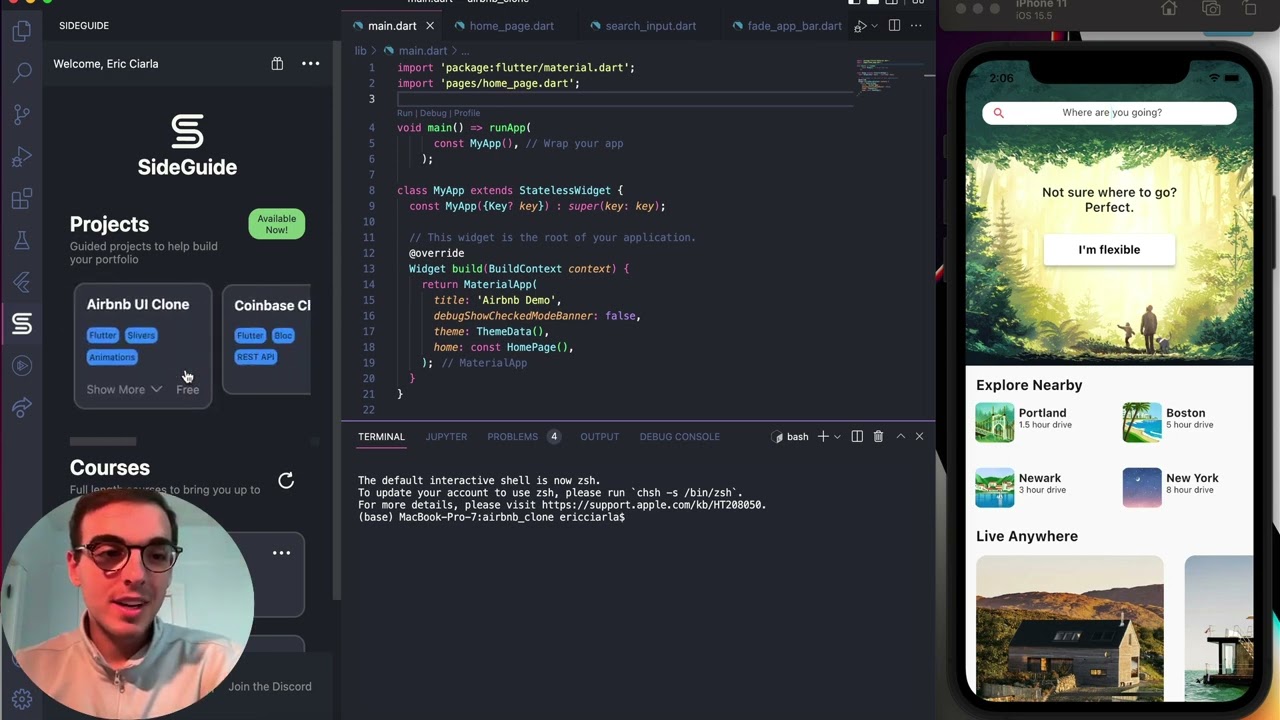1280x720 pixels.
Task: Open the course card three-dot menu
Action: click(x=281, y=553)
